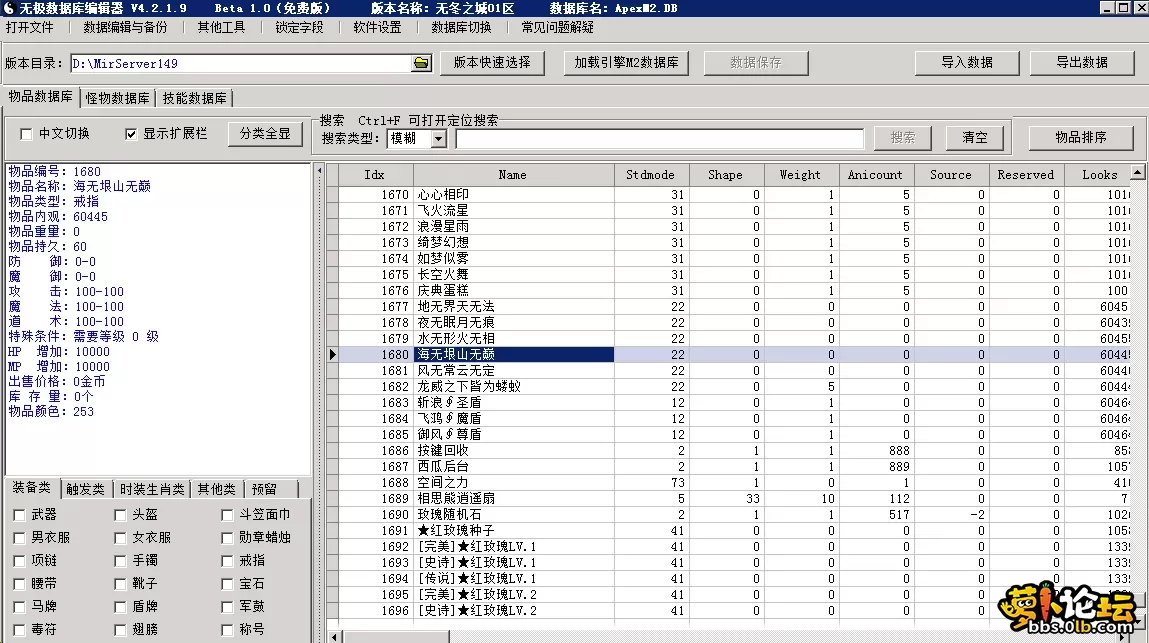Select the 触发类 category tab
Screen dimensions: 1149x643
pyautogui.click(x=86, y=489)
